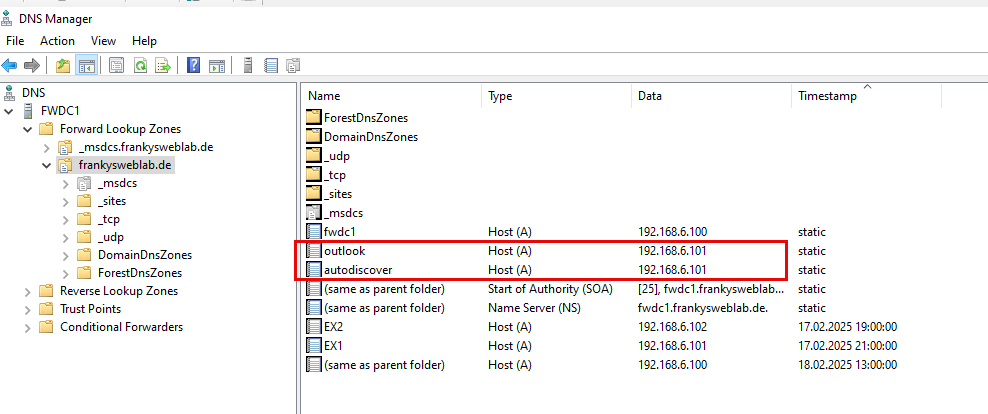Select Trust Points in the tree
The width and height of the screenshot is (988, 414).
pos(90,309)
